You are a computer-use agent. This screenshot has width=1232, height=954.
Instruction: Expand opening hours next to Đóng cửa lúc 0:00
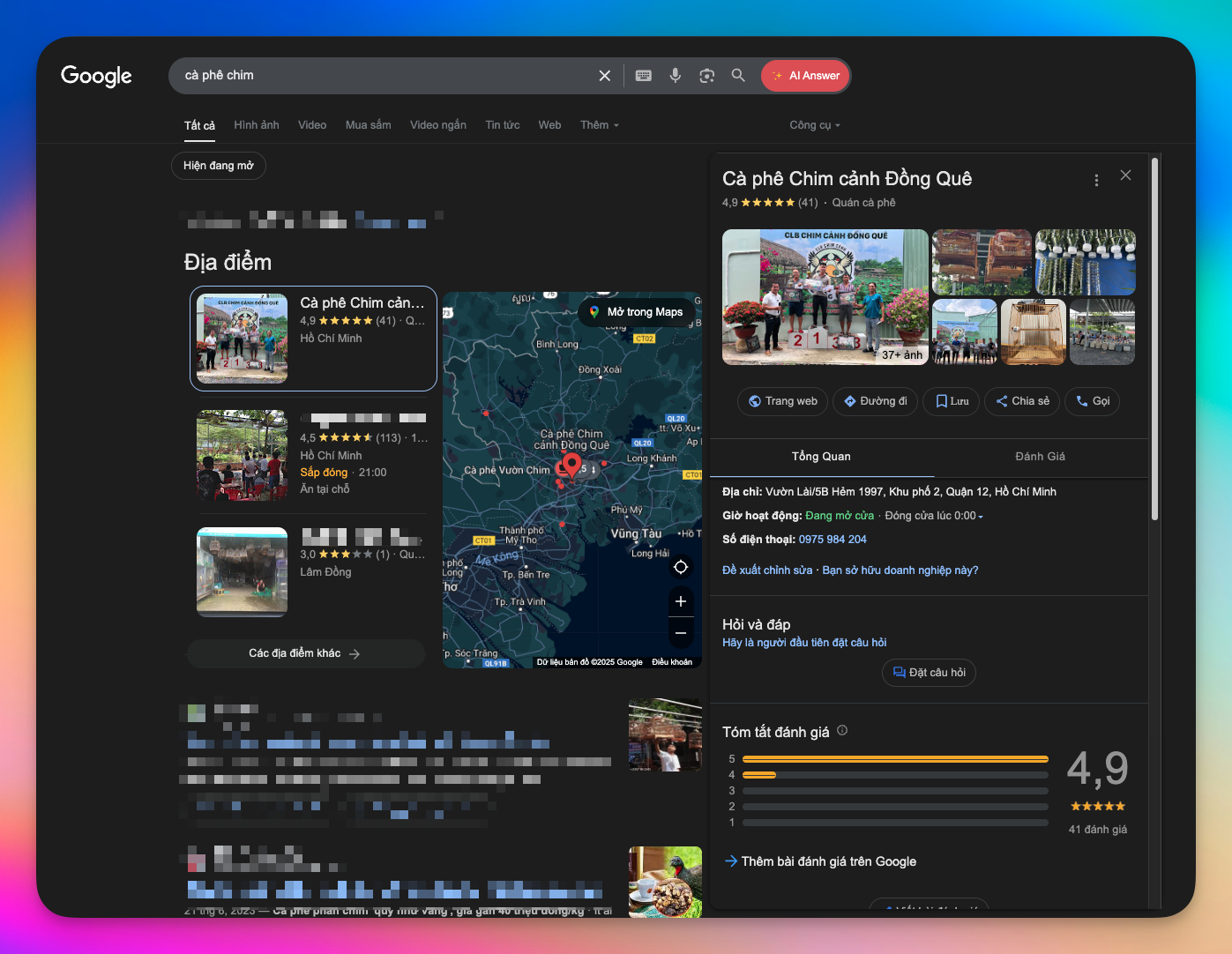tap(980, 517)
